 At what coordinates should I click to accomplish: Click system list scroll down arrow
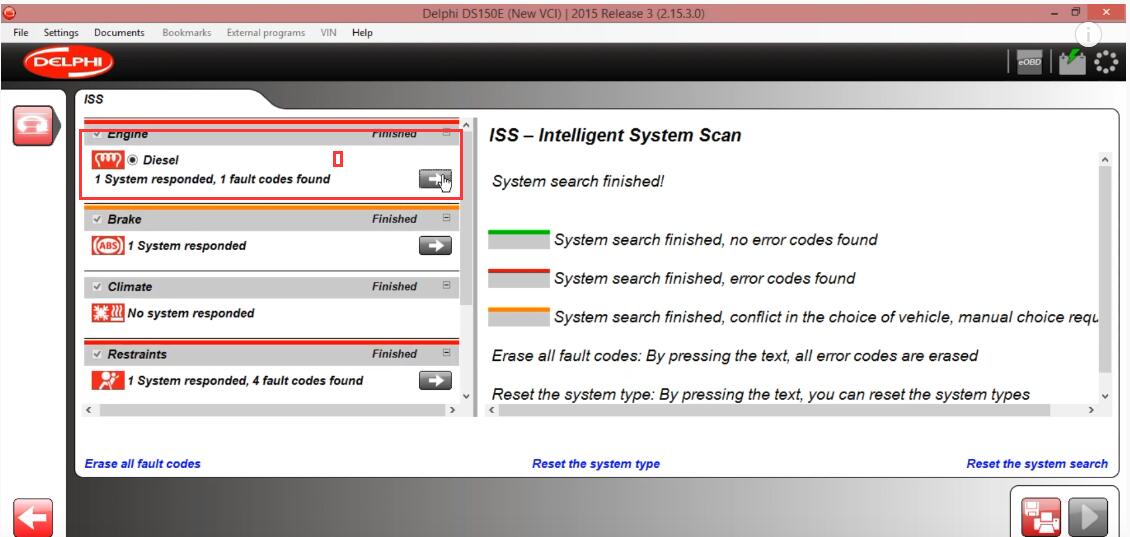click(466, 395)
